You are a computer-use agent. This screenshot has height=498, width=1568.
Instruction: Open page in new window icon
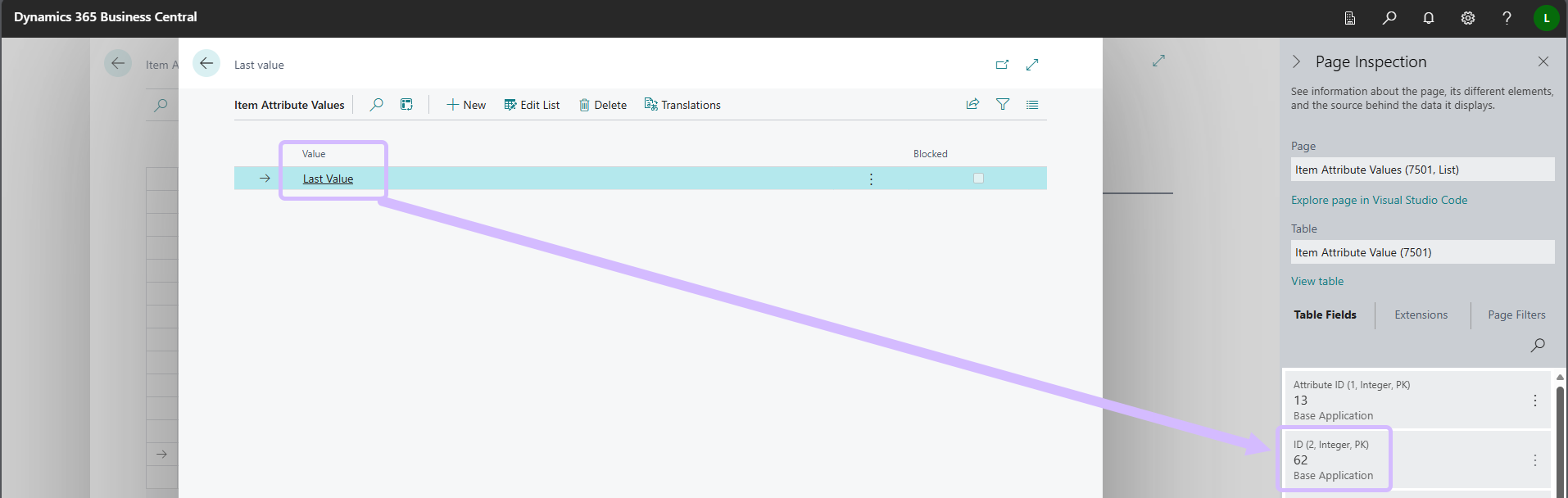click(1002, 65)
